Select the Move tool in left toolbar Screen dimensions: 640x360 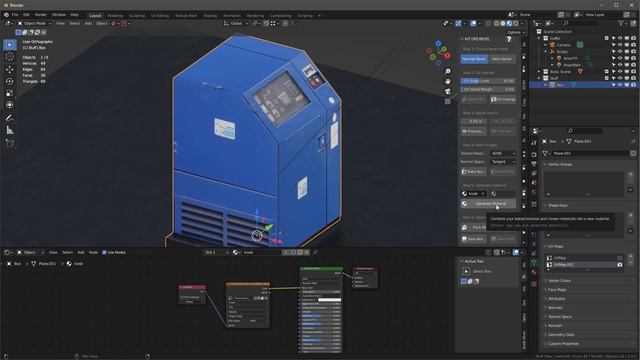tap(9, 69)
